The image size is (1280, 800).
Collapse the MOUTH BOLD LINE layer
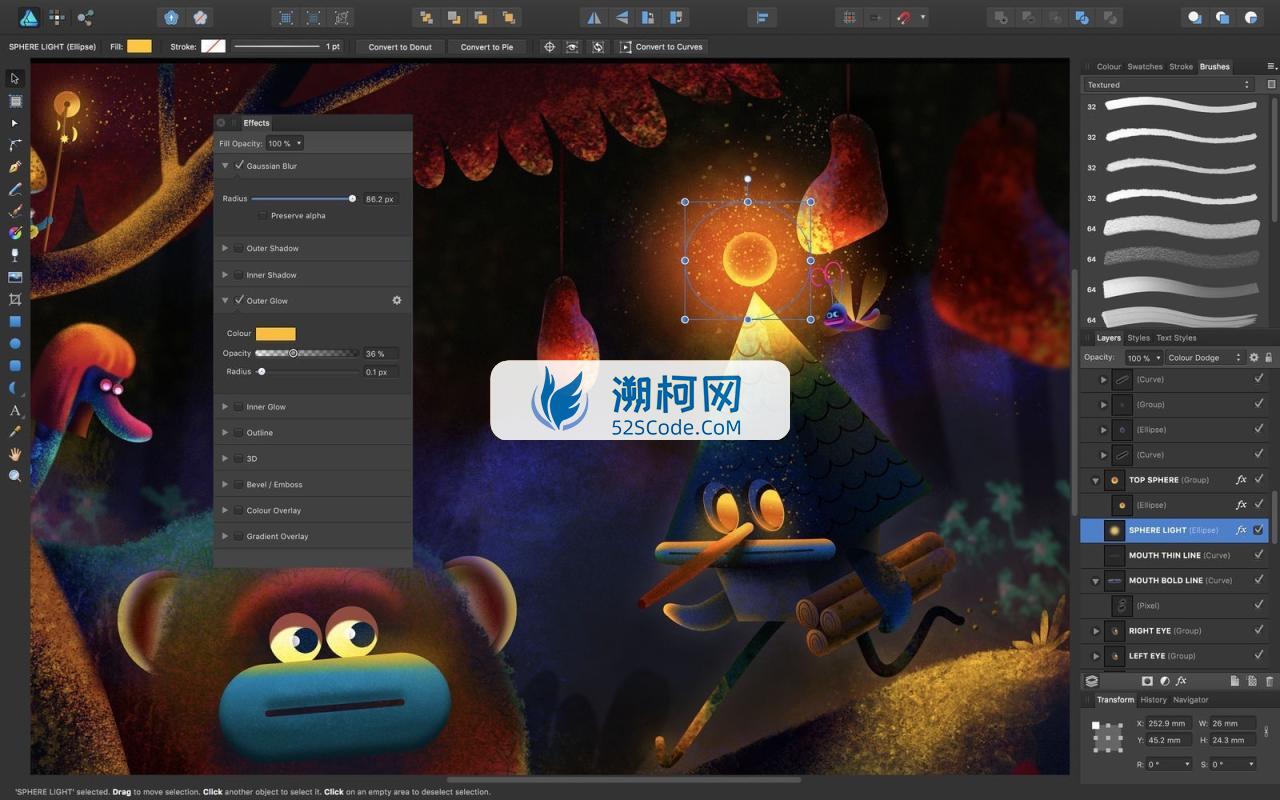(1096, 581)
